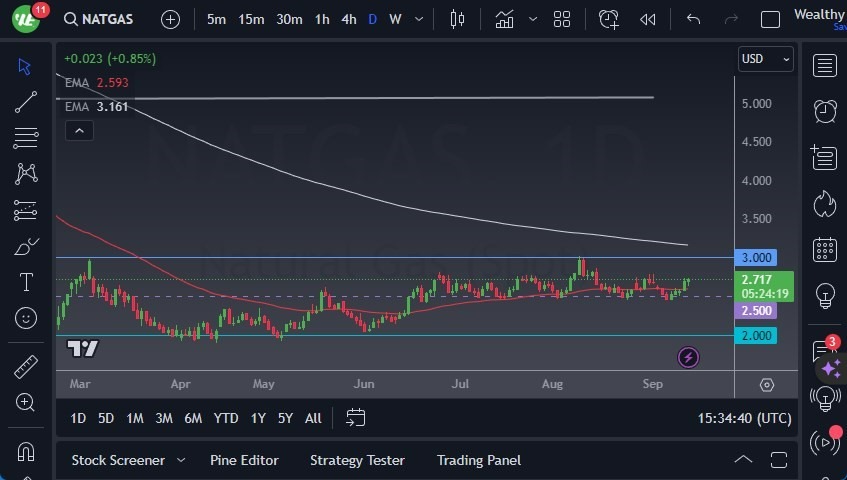Collapse the EMA indicator legend
847x480 pixels.
[78, 130]
